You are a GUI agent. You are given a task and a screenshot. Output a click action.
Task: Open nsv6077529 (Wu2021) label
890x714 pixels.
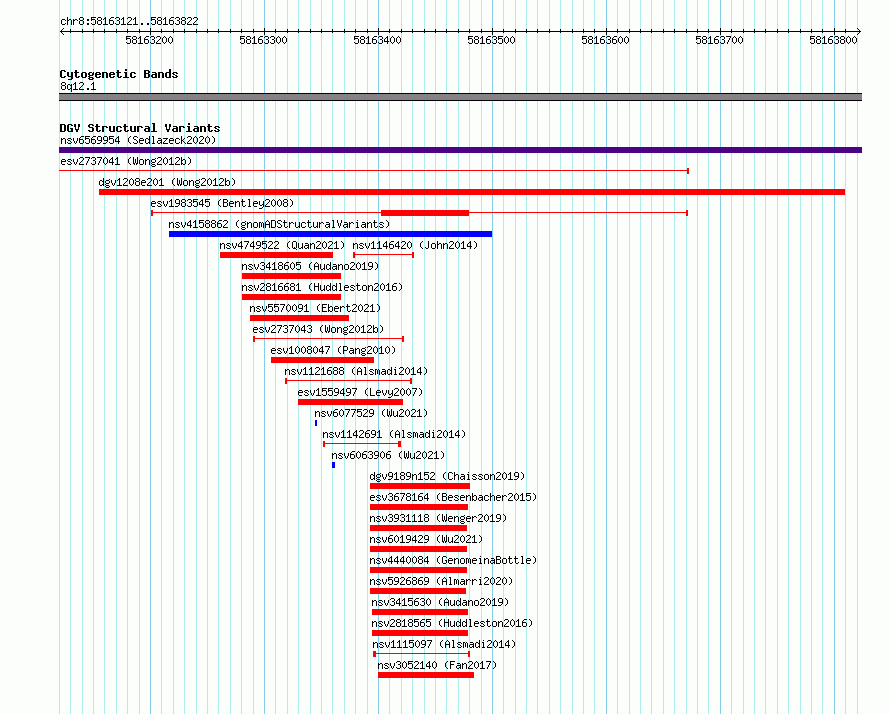click(x=371, y=413)
